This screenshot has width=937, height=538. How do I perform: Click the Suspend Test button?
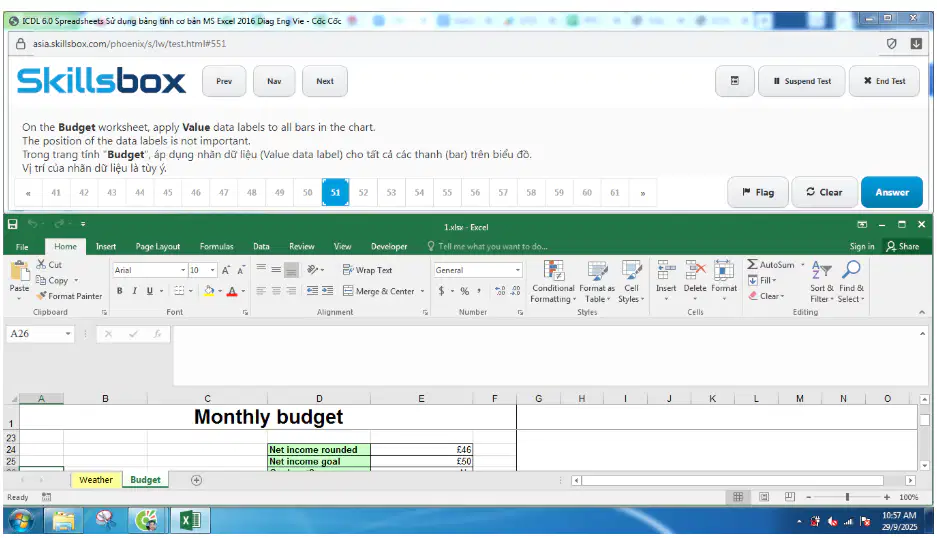(801, 81)
